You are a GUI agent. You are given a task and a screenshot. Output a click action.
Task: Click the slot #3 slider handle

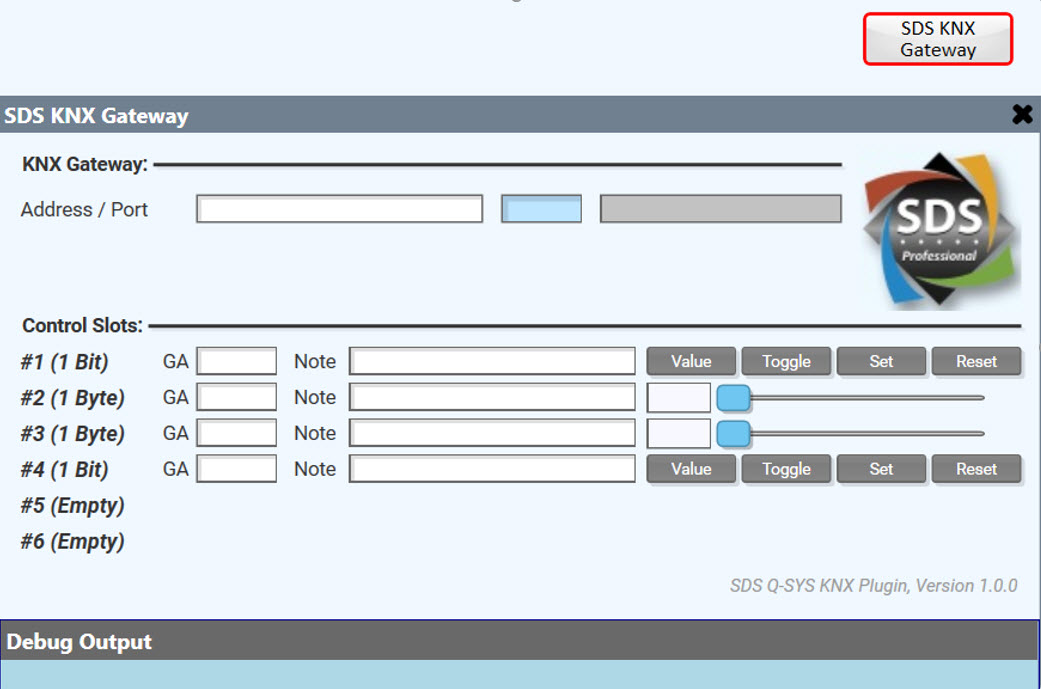point(734,433)
